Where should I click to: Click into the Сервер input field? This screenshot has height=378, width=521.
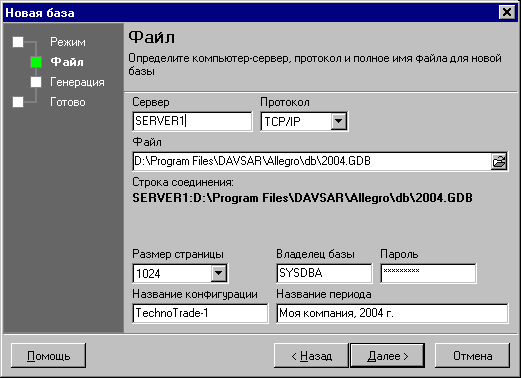point(192,121)
